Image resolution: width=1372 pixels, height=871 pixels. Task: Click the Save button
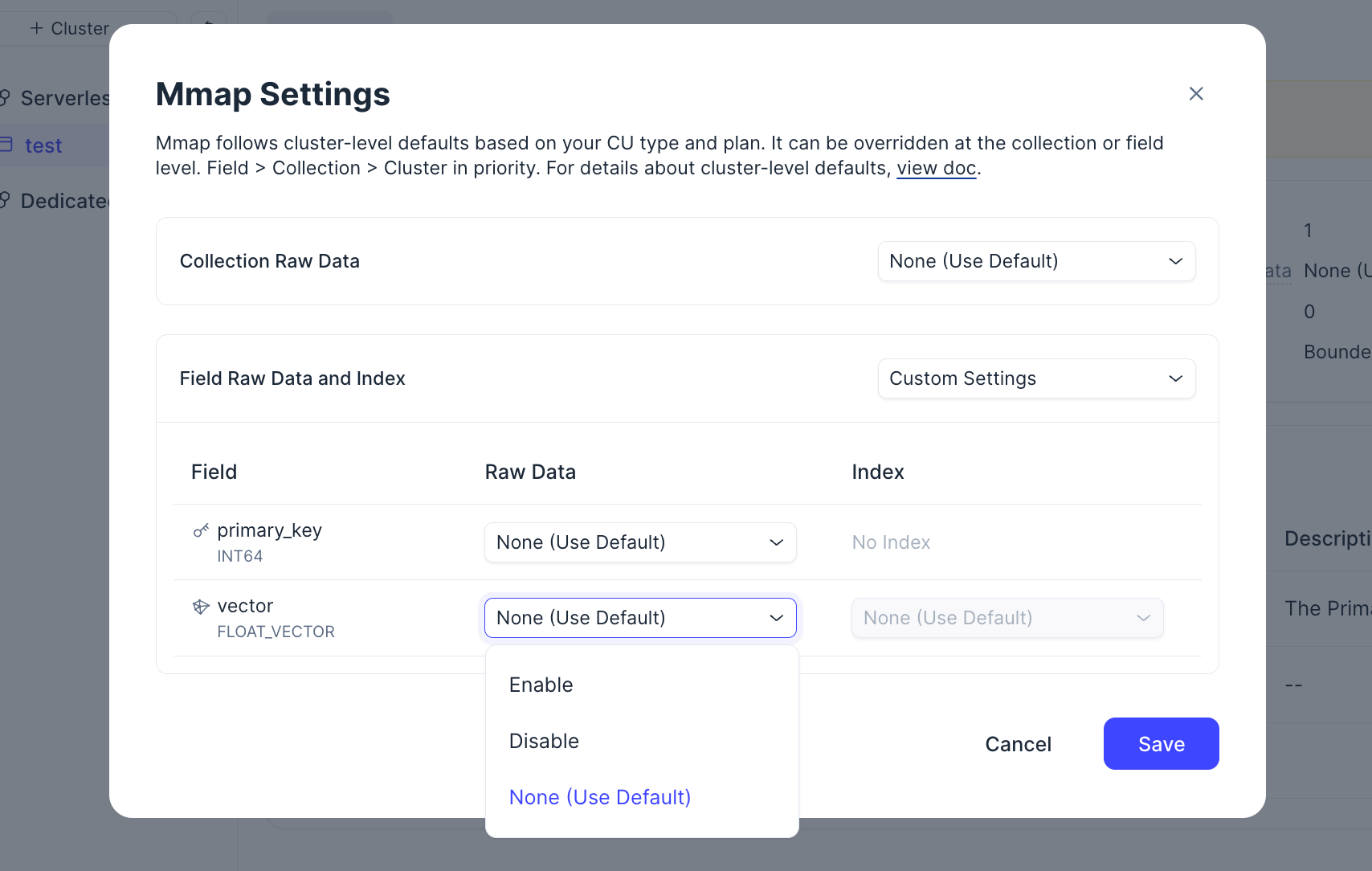coord(1161,744)
